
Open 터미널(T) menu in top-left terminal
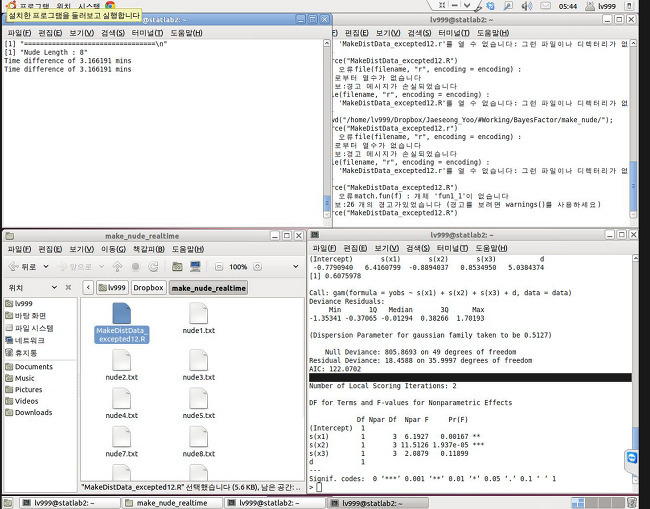pos(147,33)
